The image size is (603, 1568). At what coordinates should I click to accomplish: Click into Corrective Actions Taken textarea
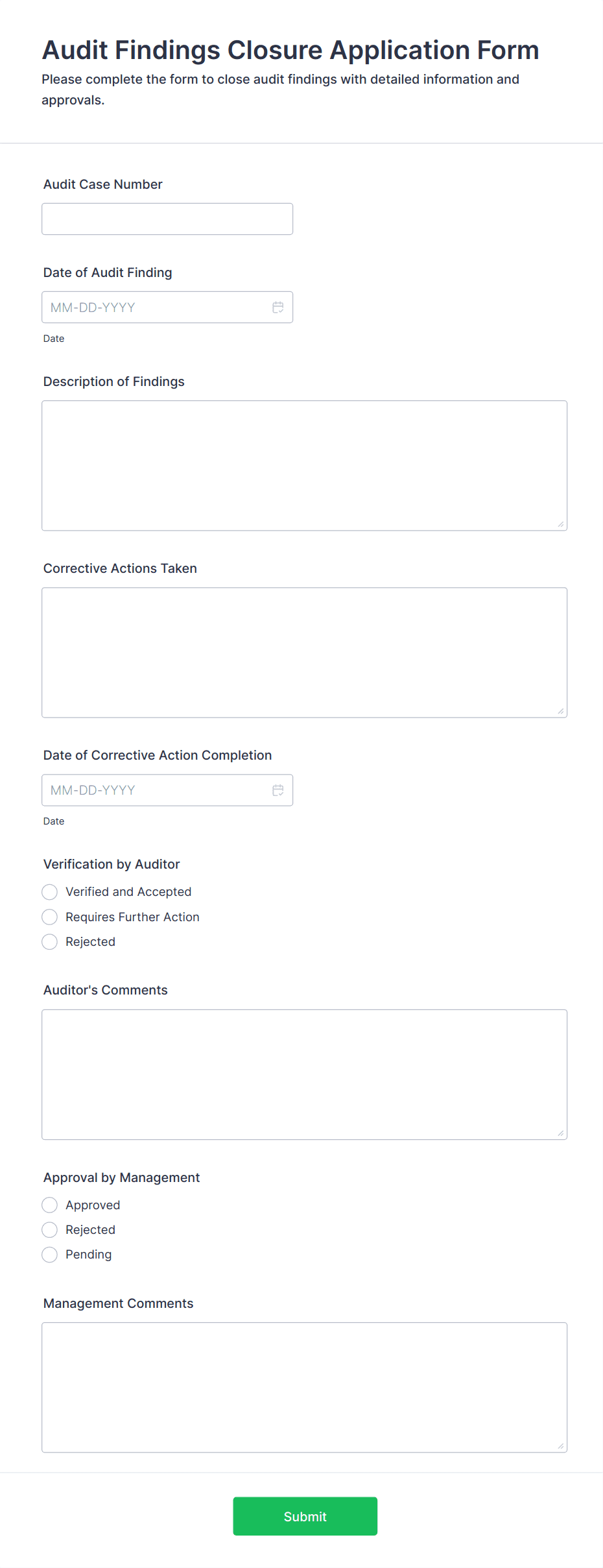click(304, 653)
